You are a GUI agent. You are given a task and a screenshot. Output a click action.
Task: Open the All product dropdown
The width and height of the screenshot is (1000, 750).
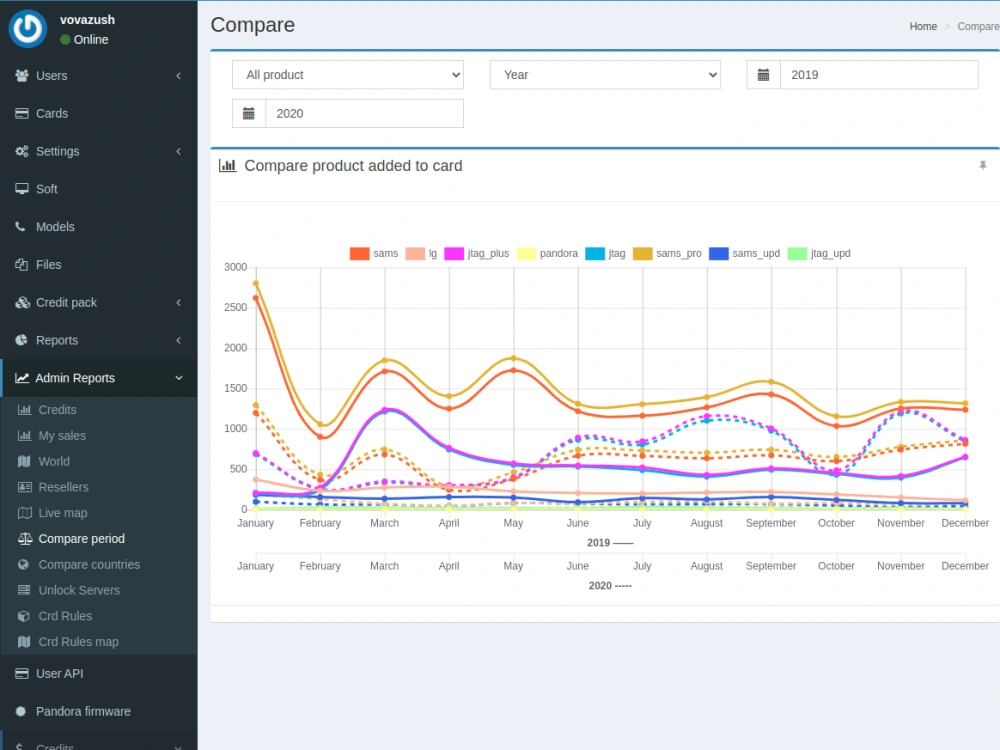coord(348,75)
